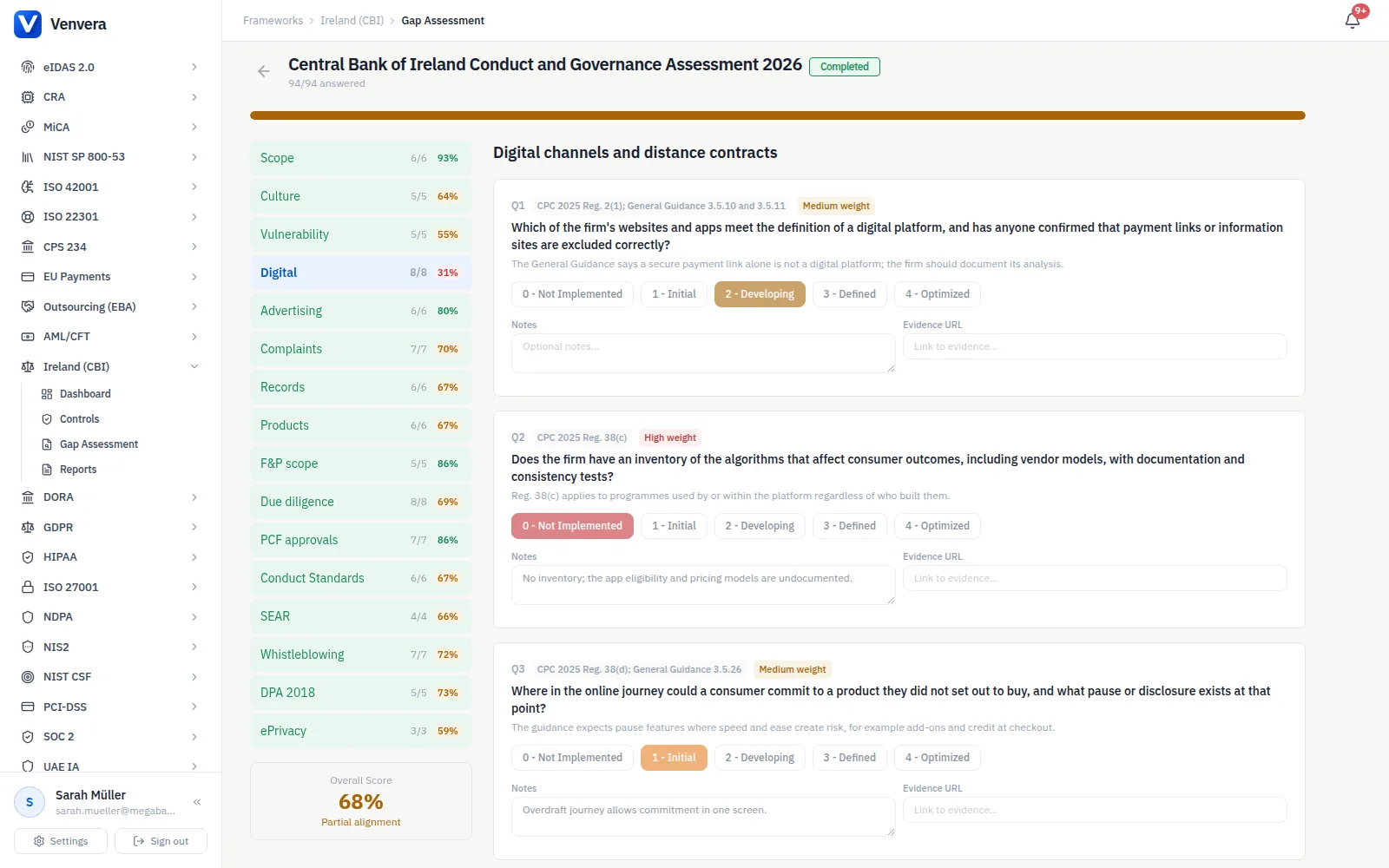The height and width of the screenshot is (868, 1389).
Task: Click the ISO 42001 sidebar icon
Action: [28, 187]
